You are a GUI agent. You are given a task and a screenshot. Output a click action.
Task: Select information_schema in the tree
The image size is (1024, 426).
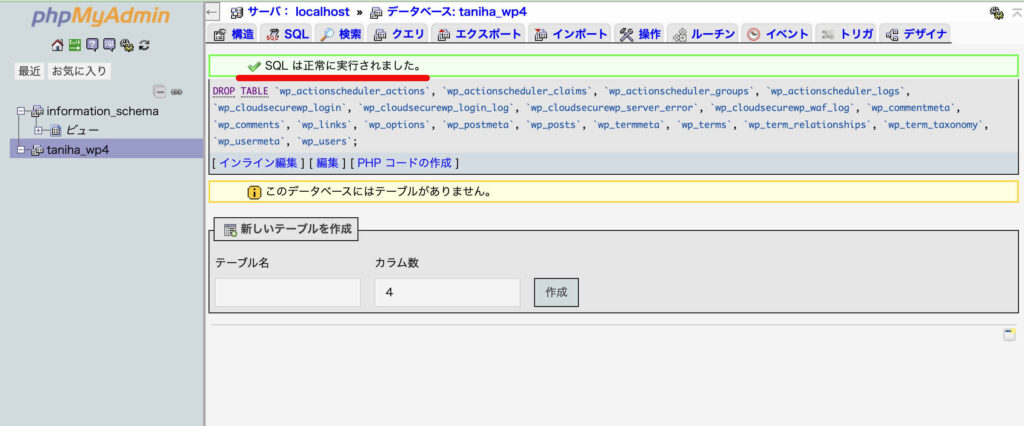103,111
